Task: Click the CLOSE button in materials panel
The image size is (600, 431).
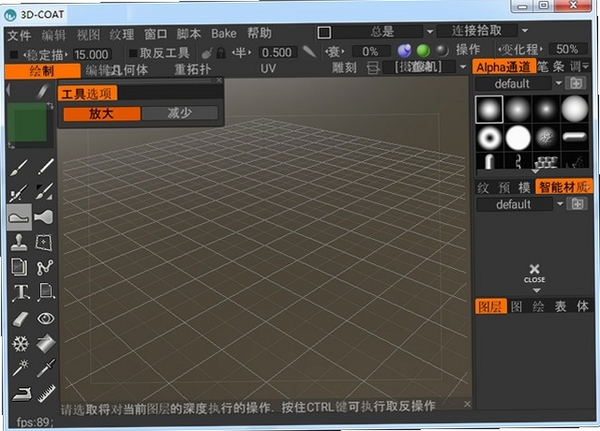Action: coord(535,273)
